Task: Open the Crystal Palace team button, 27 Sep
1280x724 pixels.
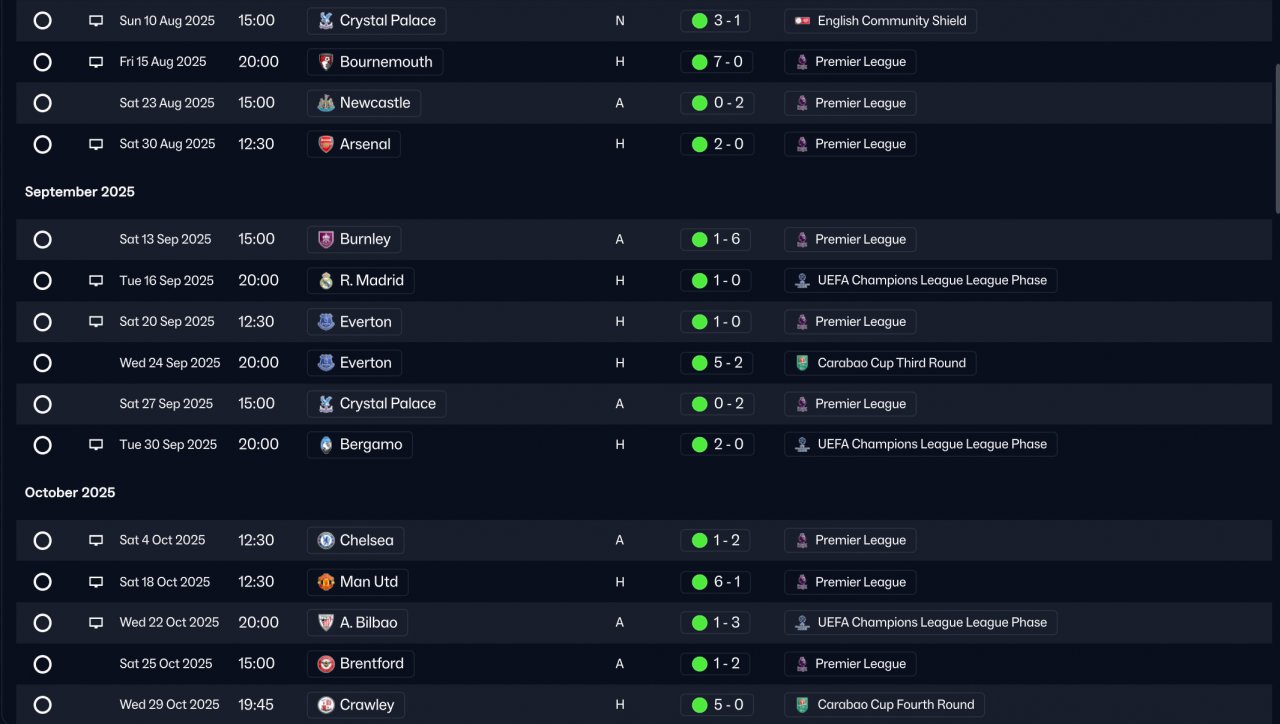Action: point(376,404)
